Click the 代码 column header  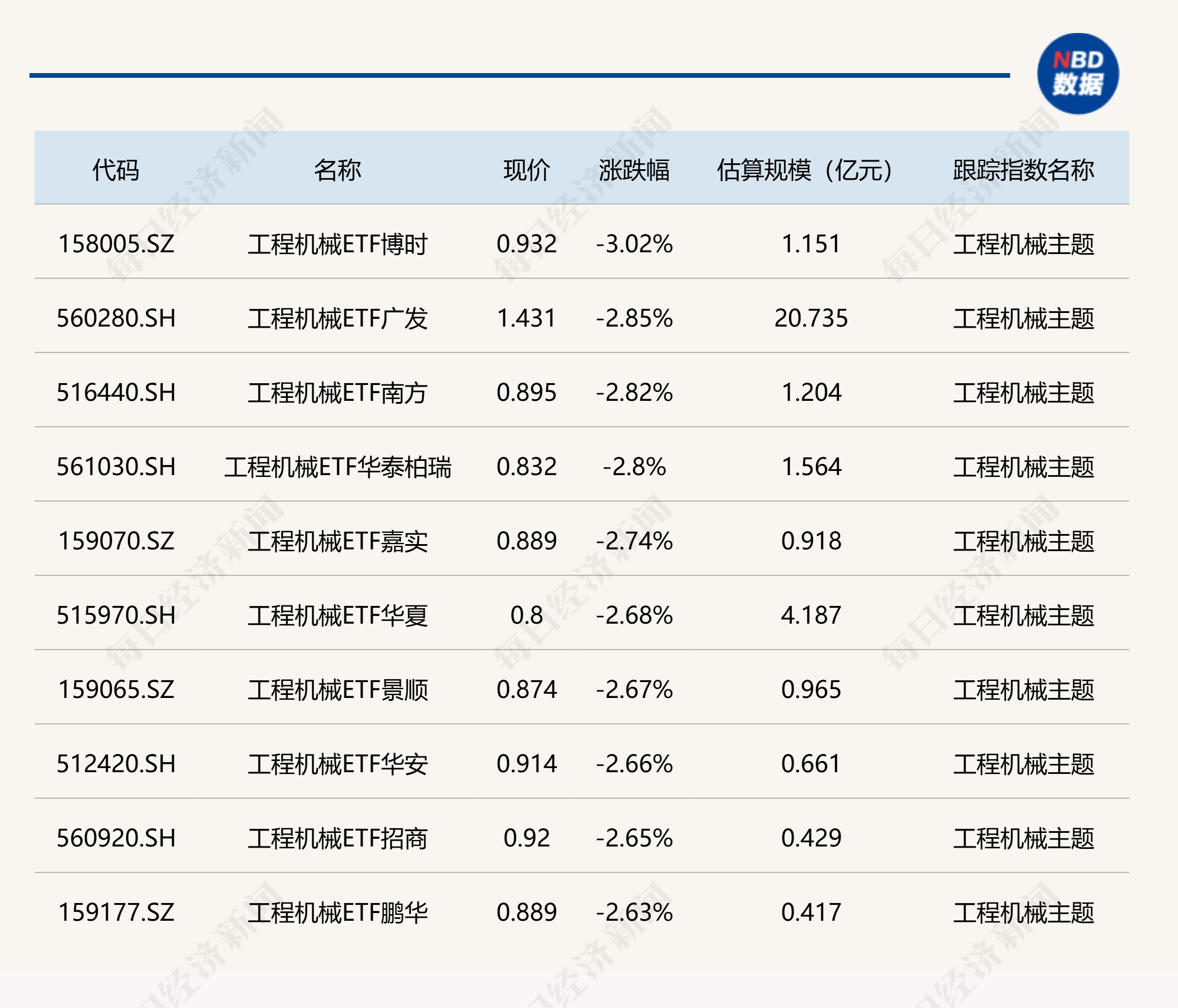pyautogui.click(x=116, y=170)
